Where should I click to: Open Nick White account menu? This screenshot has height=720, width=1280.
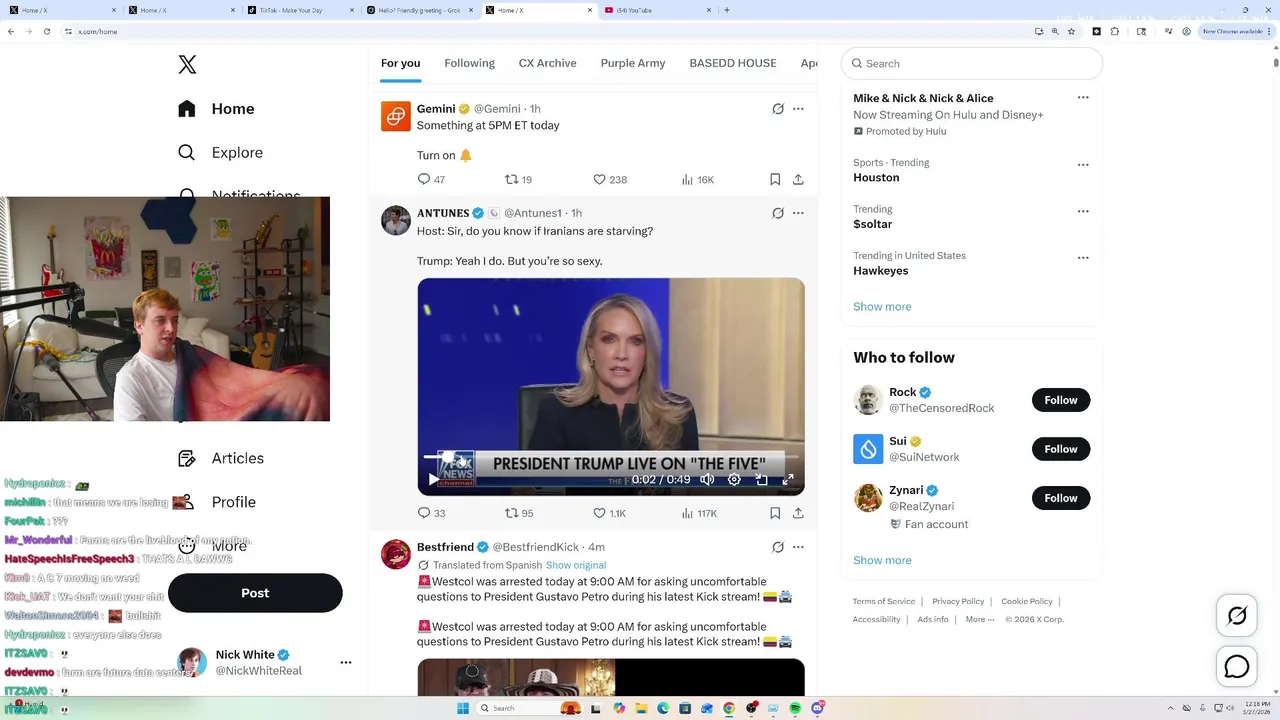tap(346, 662)
